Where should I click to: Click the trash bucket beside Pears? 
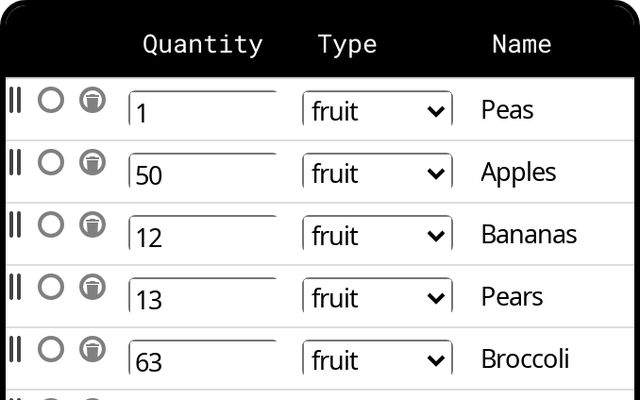point(92,287)
